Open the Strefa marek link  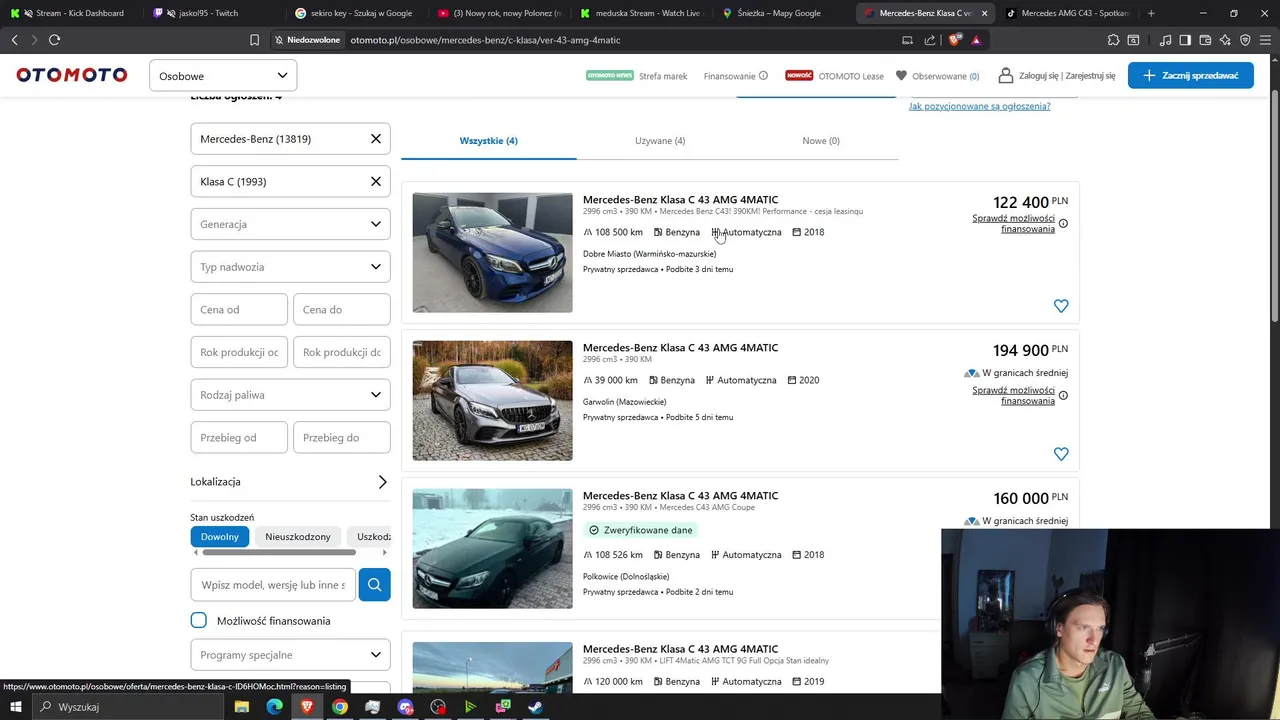pos(637,76)
